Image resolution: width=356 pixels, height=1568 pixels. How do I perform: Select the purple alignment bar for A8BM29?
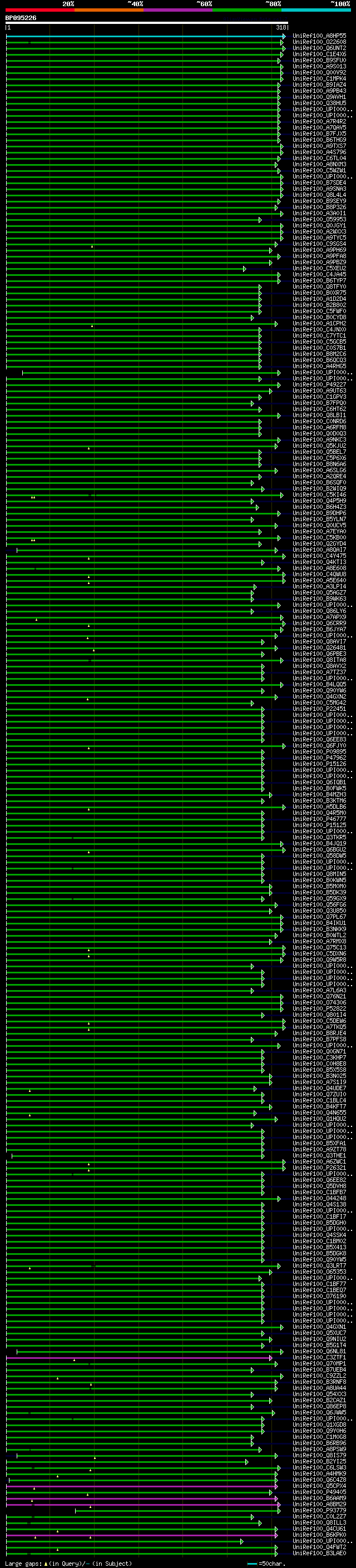pos(143,1505)
